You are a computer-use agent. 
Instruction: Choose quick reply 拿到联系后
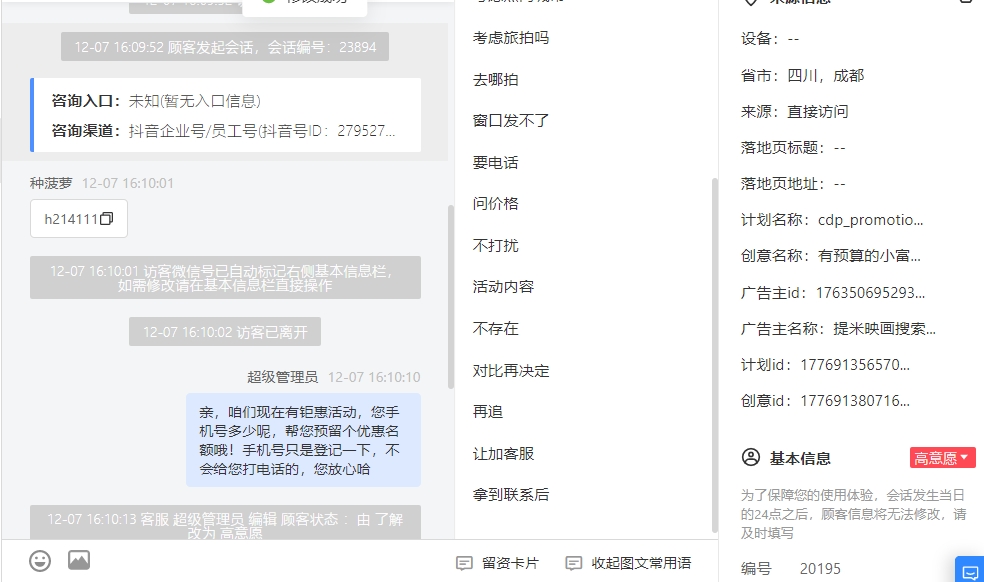[511, 495]
